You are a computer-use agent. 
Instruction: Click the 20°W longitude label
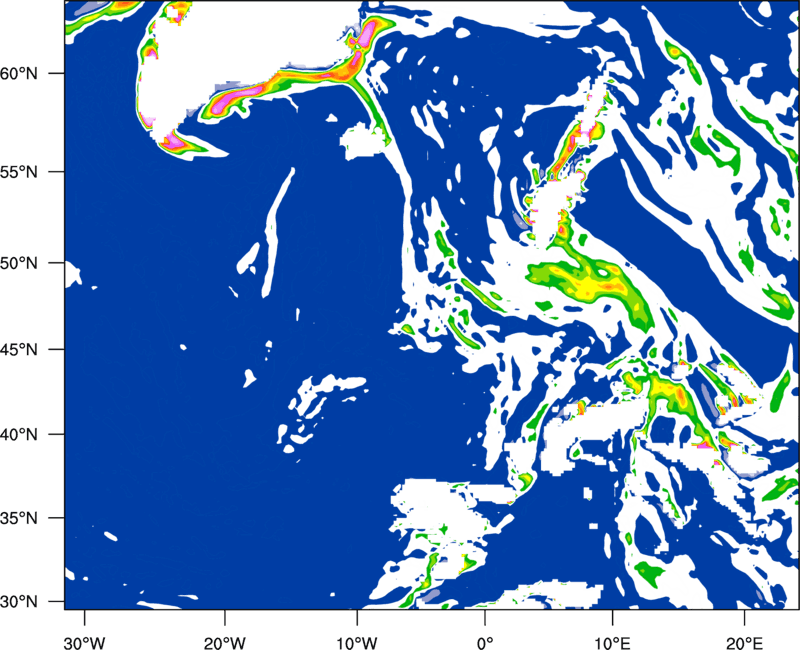[225, 643]
